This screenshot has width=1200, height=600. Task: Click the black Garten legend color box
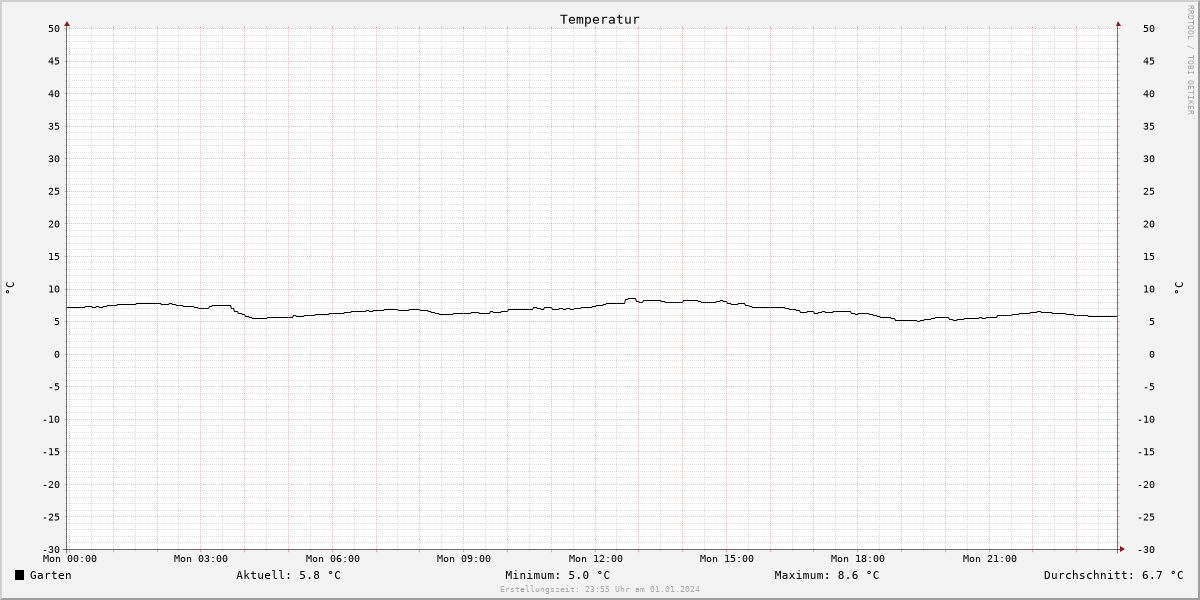pos(19,575)
